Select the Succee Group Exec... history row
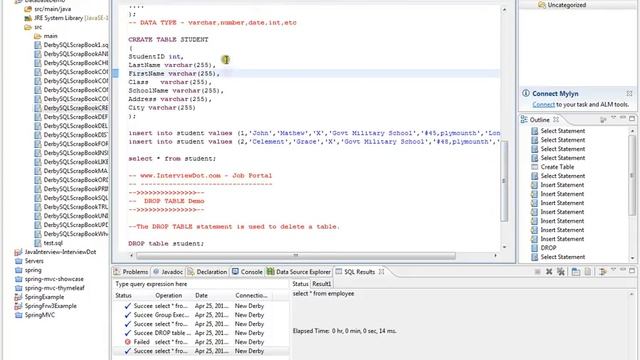 (x=200, y=315)
